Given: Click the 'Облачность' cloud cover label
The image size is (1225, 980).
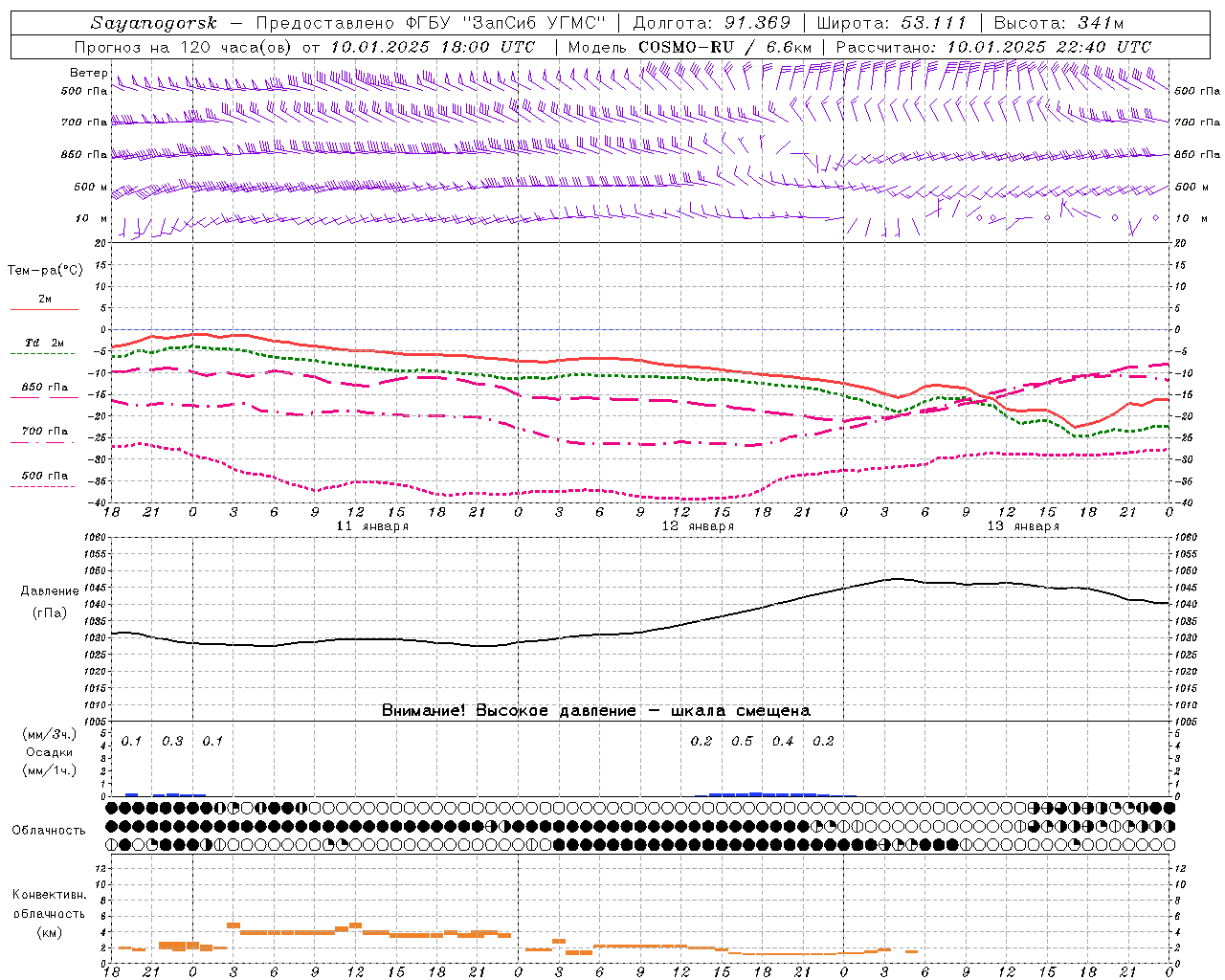Looking at the screenshot, I should 49,831.
